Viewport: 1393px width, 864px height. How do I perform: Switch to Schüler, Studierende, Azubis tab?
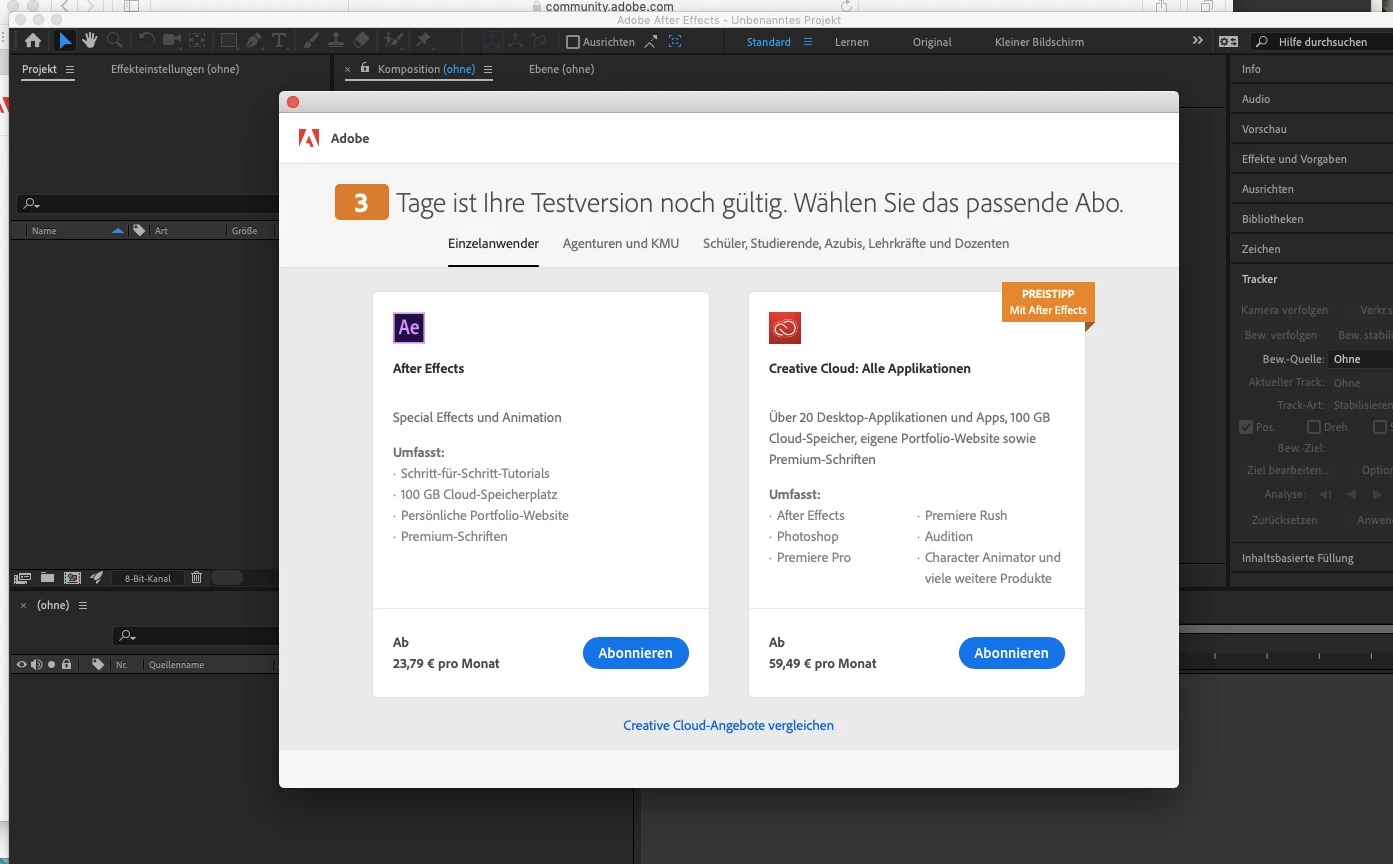point(856,243)
